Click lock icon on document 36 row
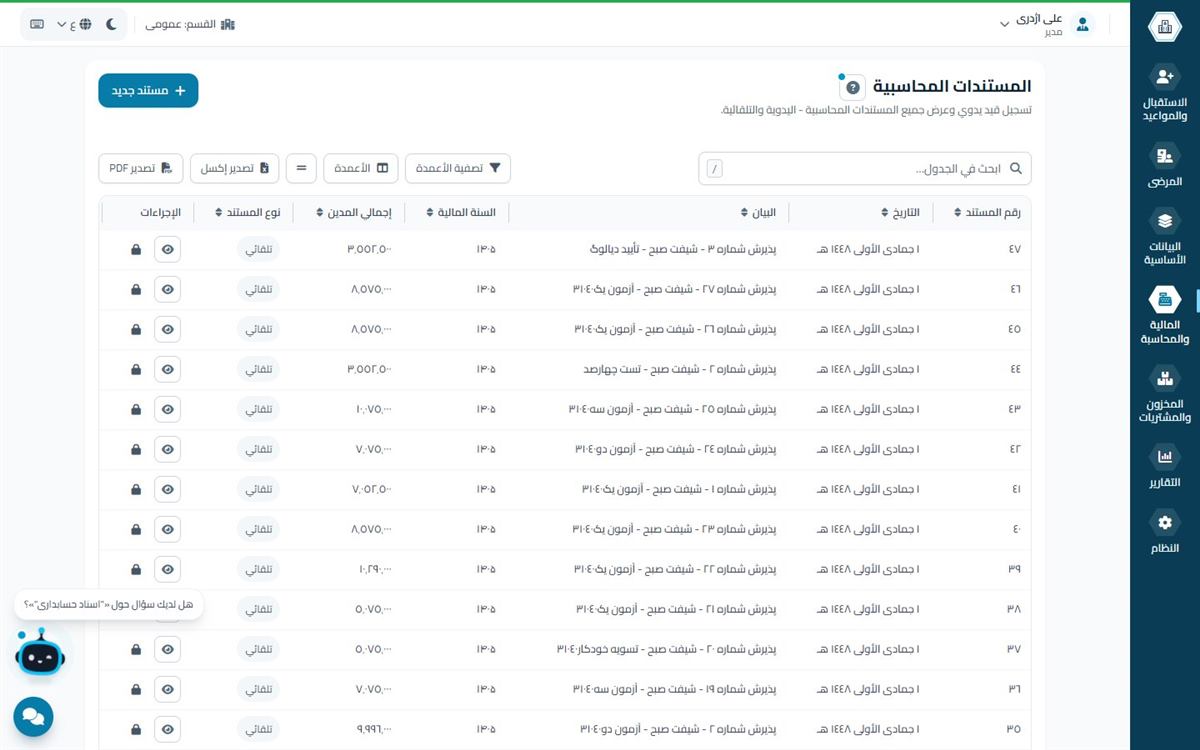This screenshot has width=1200, height=750. click(136, 689)
